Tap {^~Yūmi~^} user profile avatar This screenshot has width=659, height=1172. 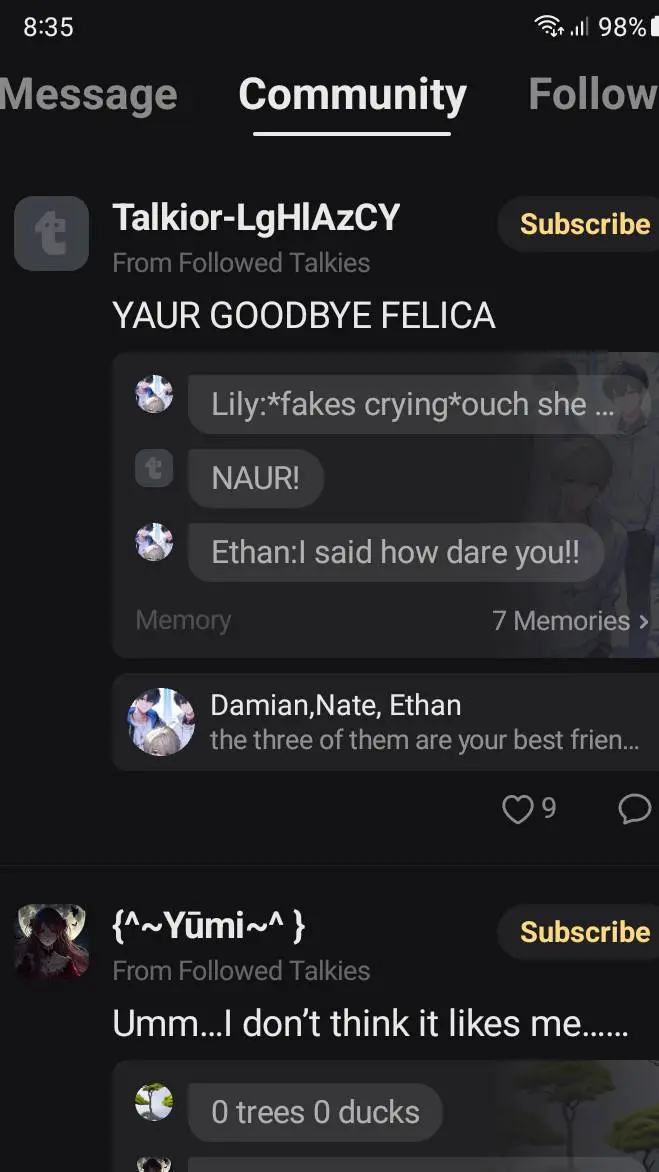pos(52,941)
